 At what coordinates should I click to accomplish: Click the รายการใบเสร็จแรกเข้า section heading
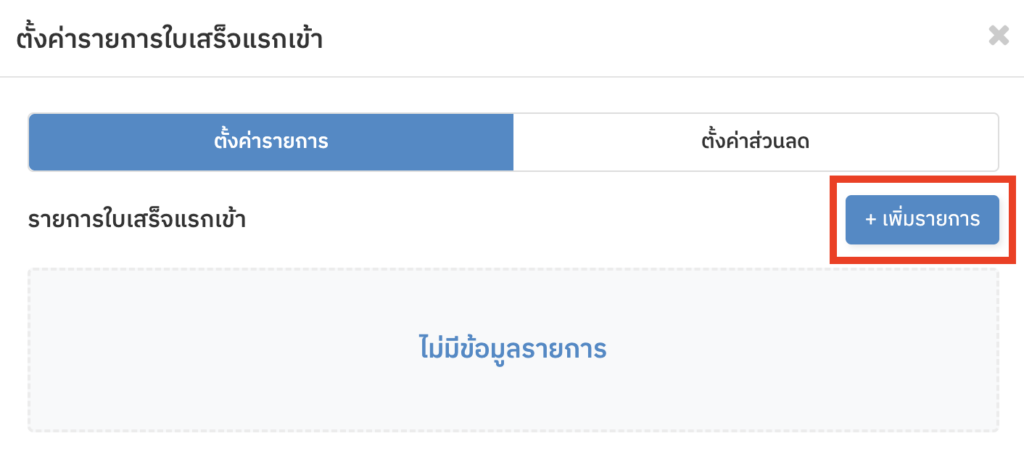(x=137, y=219)
